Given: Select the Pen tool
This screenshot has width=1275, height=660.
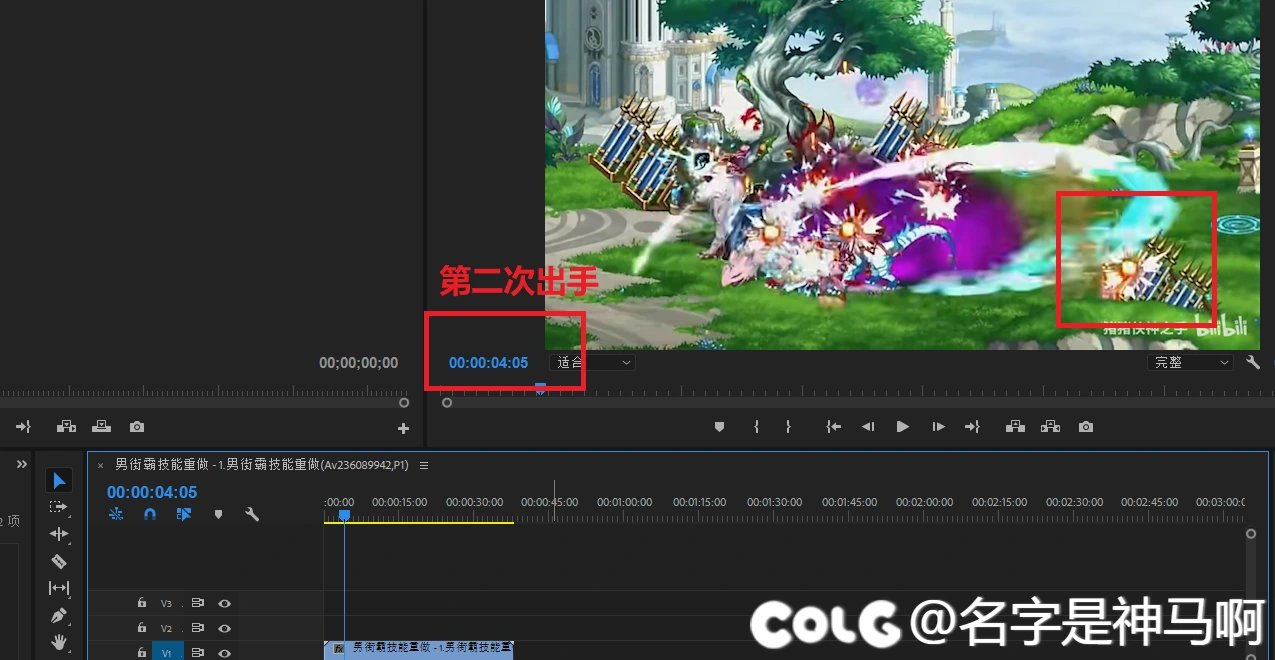Looking at the screenshot, I should click(x=59, y=615).
